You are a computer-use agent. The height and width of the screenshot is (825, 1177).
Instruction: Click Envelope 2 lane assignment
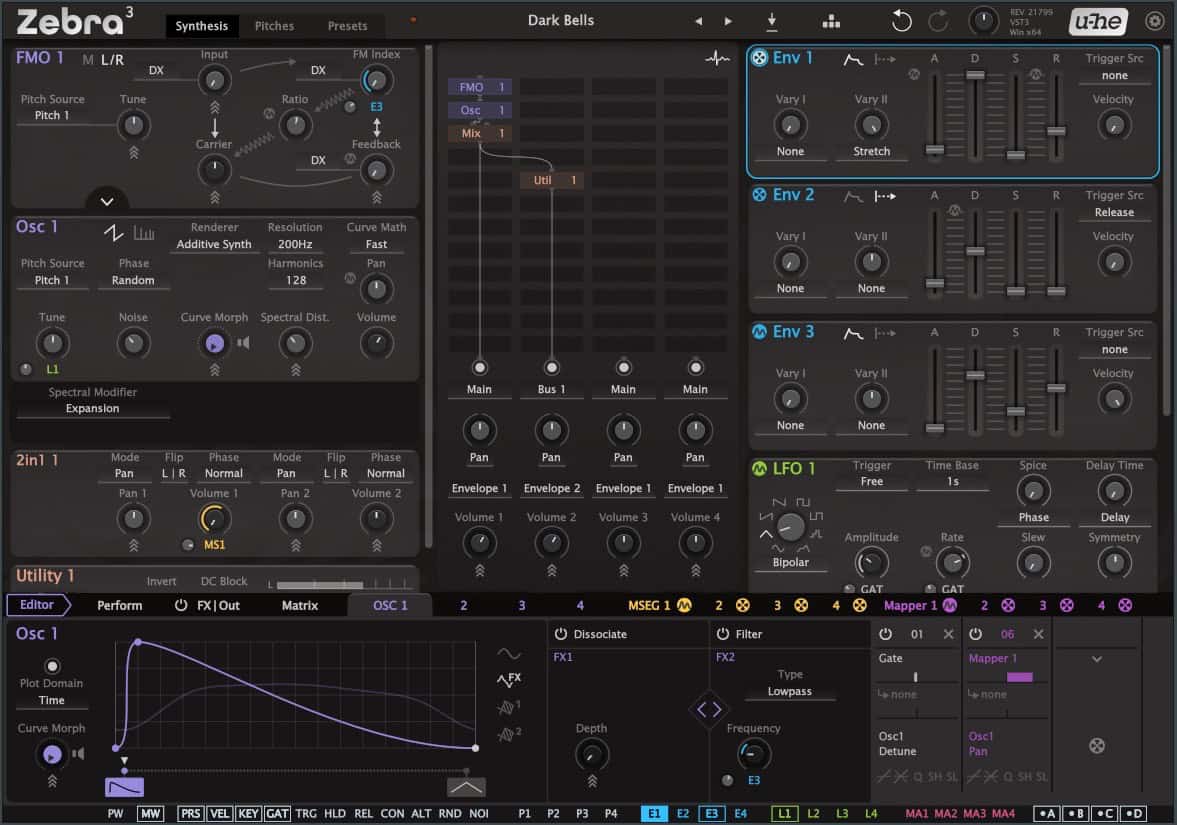552,488
